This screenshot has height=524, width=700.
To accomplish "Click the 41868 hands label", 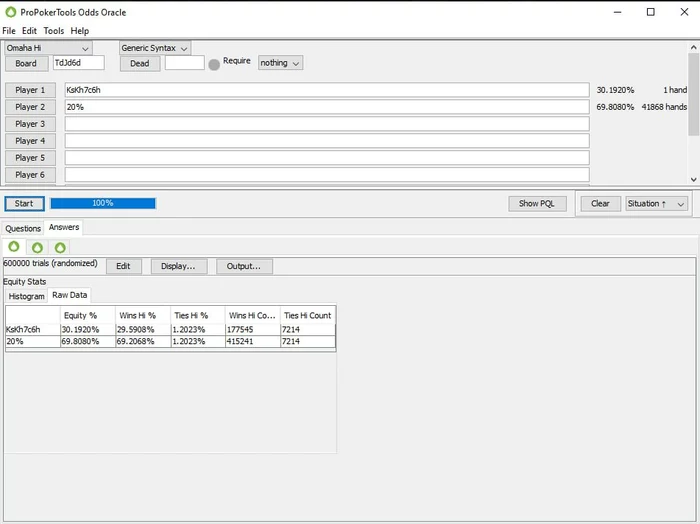I will pyautogui.click(x=664, y=107).
